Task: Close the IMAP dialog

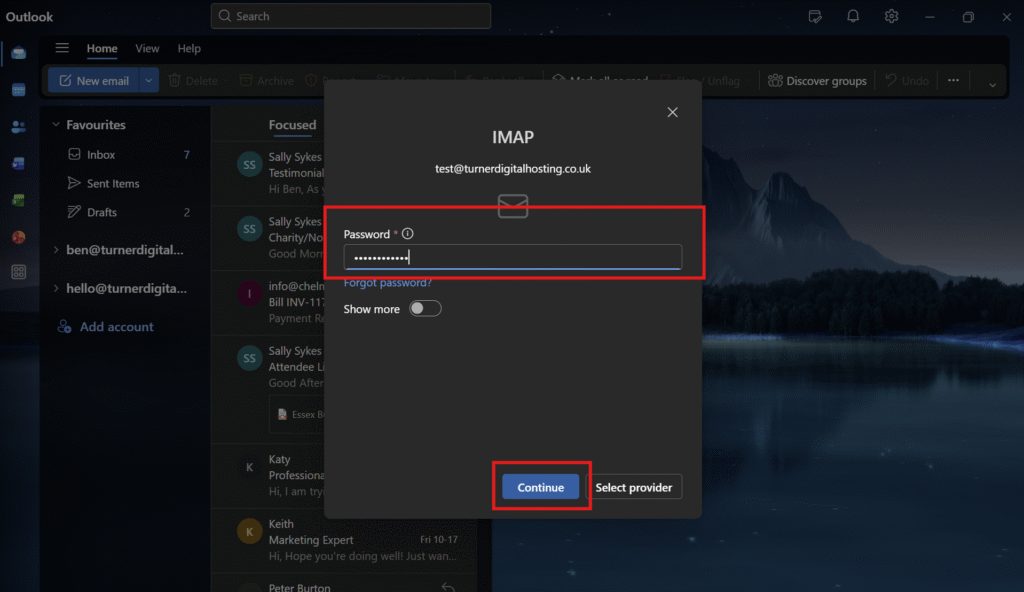Action: coord(672,112)
